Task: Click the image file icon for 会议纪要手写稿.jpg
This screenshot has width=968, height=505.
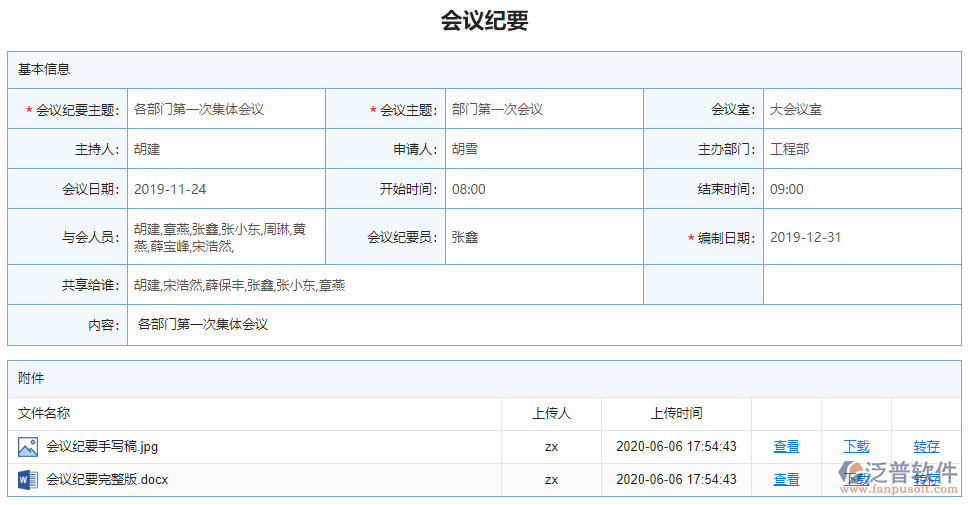Action: (27, 447)
